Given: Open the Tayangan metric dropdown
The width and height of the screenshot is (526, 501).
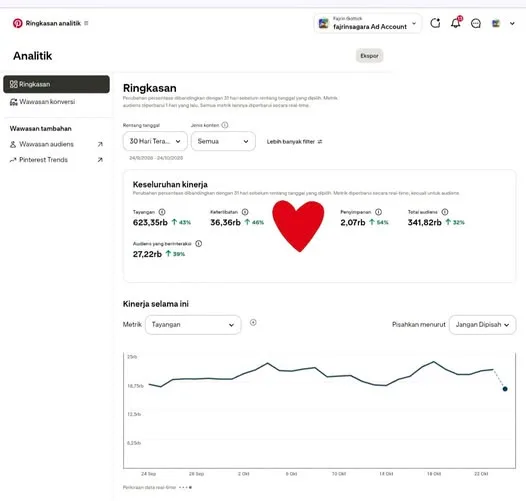Looking at the screenshot, I should (193, 324).
